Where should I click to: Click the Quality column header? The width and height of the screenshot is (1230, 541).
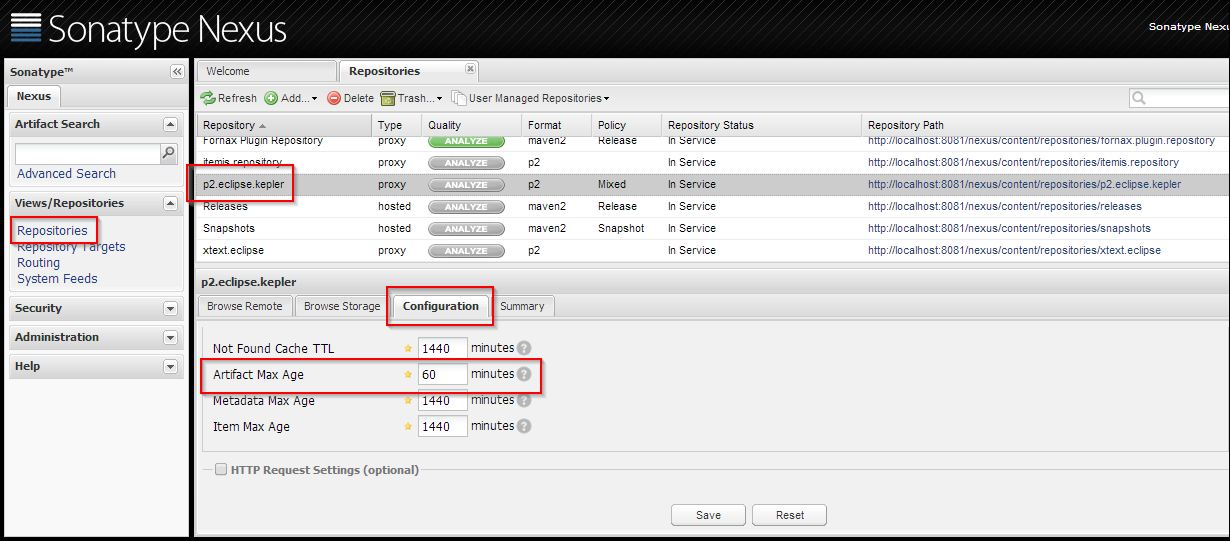tap(471, 125)
